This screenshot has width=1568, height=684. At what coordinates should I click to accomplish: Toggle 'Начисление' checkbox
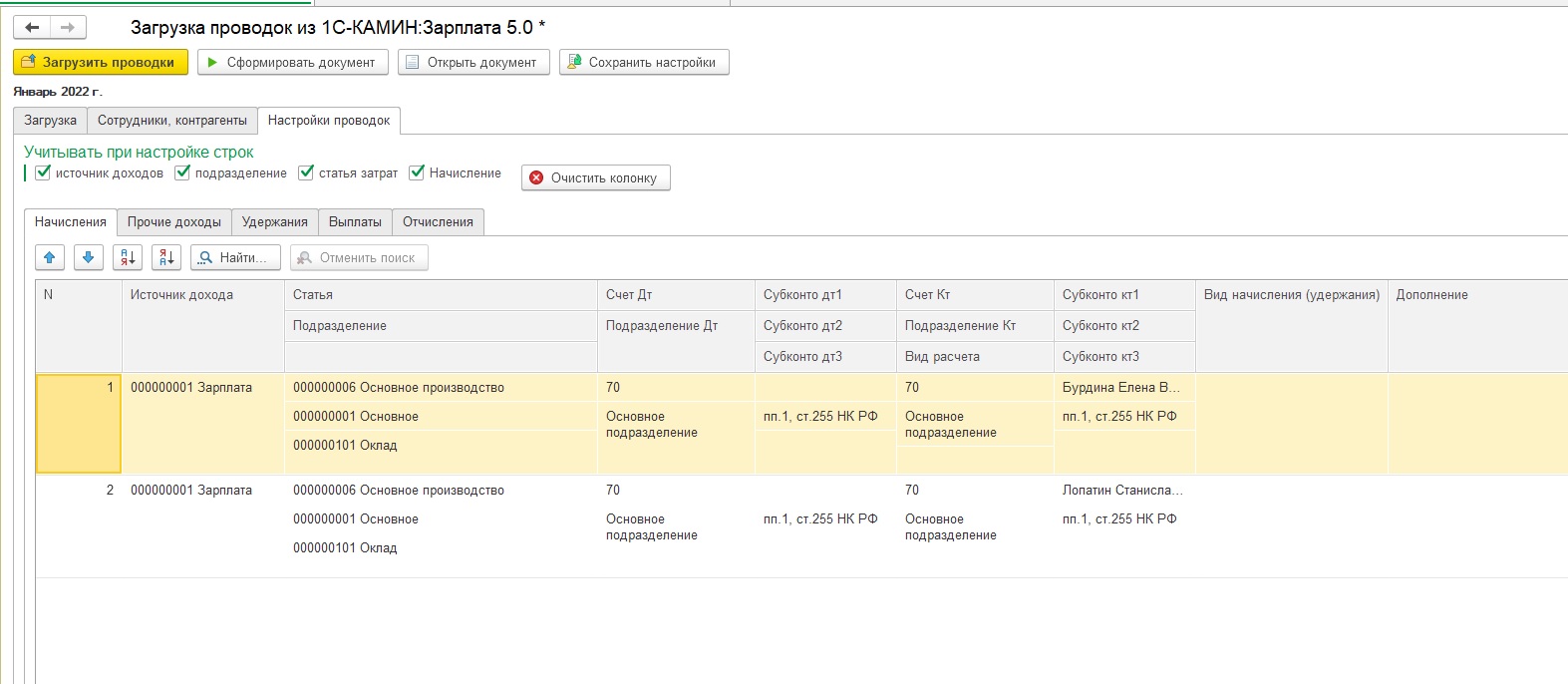click(x=417, y=172)
